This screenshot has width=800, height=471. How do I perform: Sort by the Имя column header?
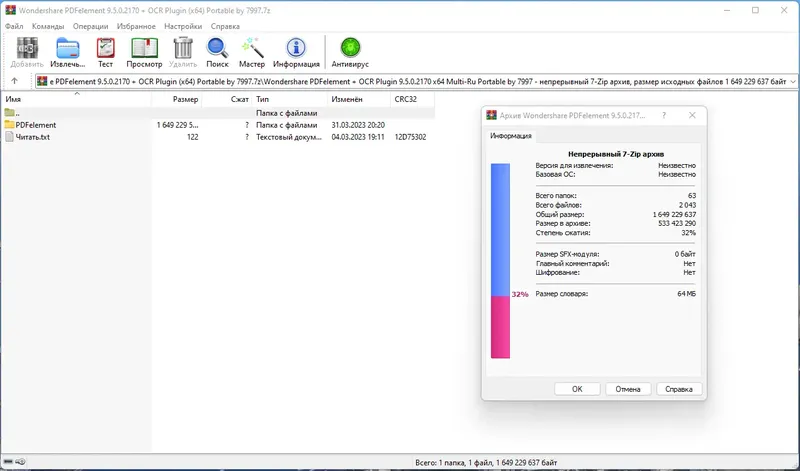click(x=77, y=99)
